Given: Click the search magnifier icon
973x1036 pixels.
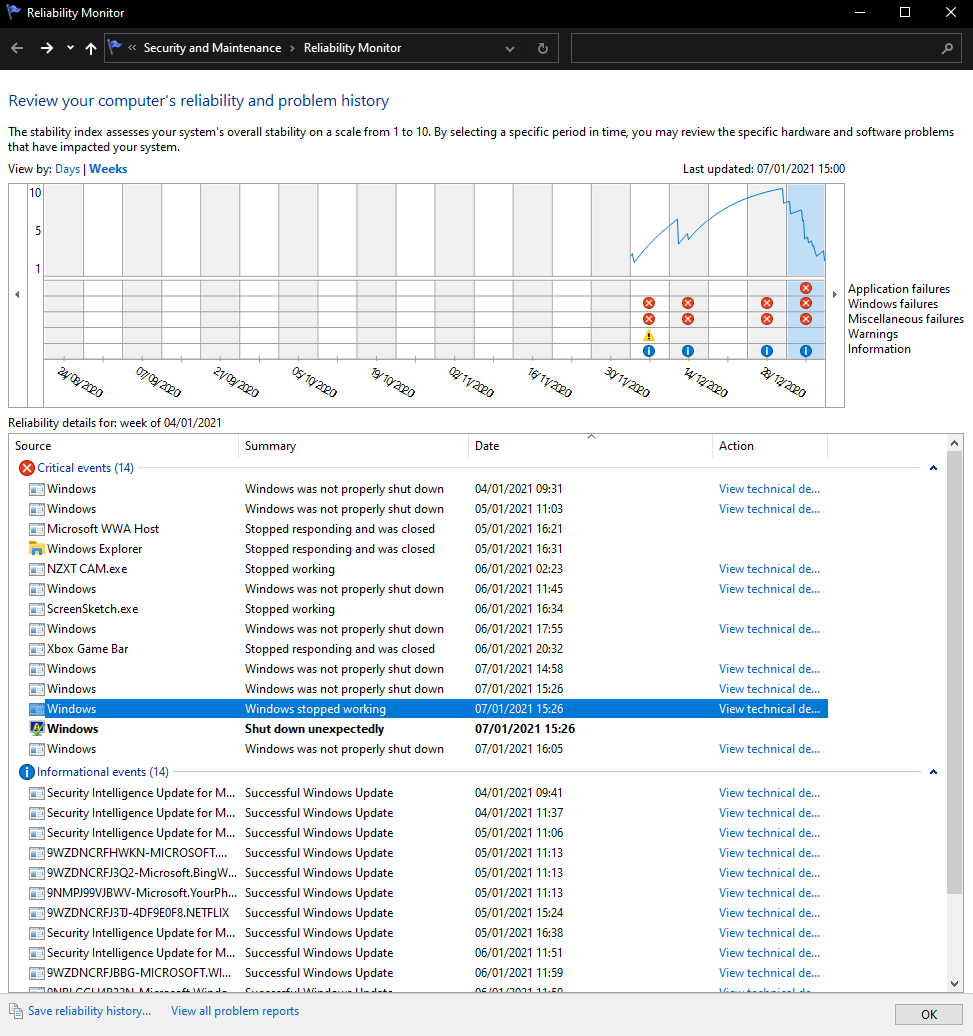Looking at the screenshot, I should point(947,48).
